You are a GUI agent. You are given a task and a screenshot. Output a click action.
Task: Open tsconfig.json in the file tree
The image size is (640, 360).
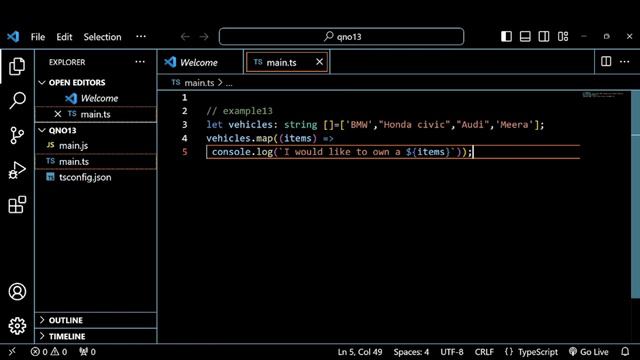pos(96,177)
